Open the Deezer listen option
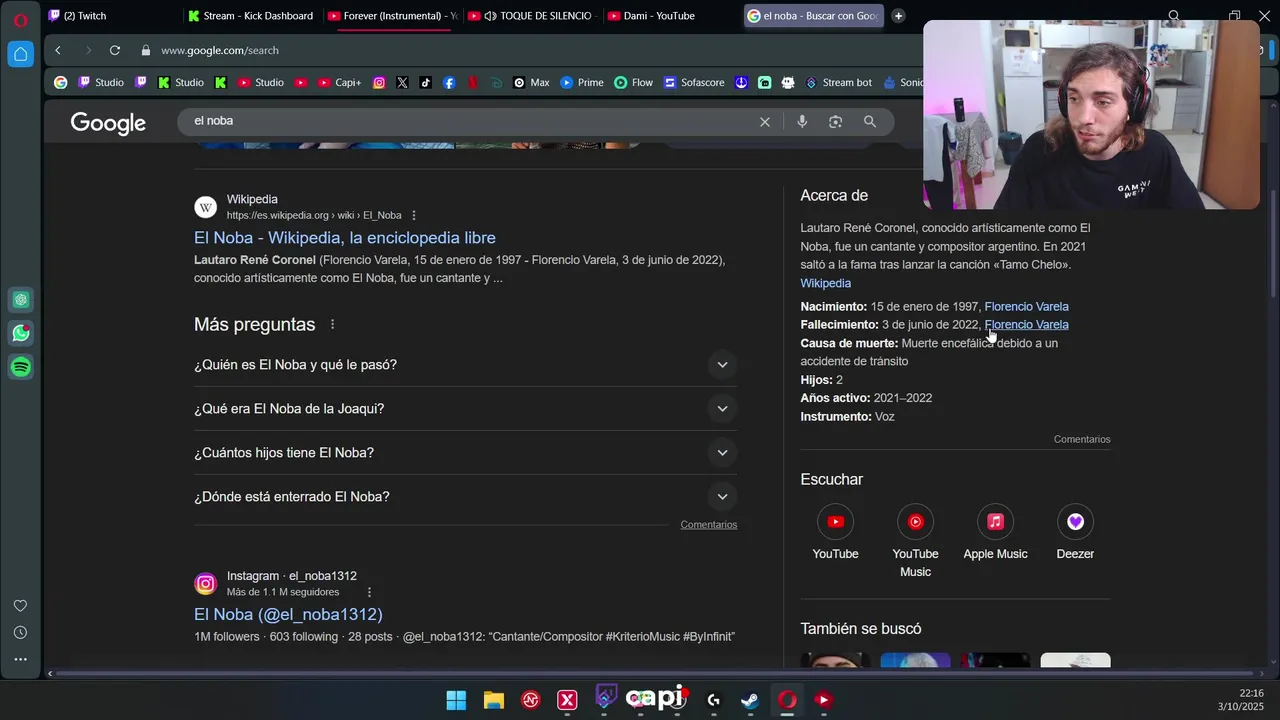The image size is (1280, 720). tap(1075, 533)
